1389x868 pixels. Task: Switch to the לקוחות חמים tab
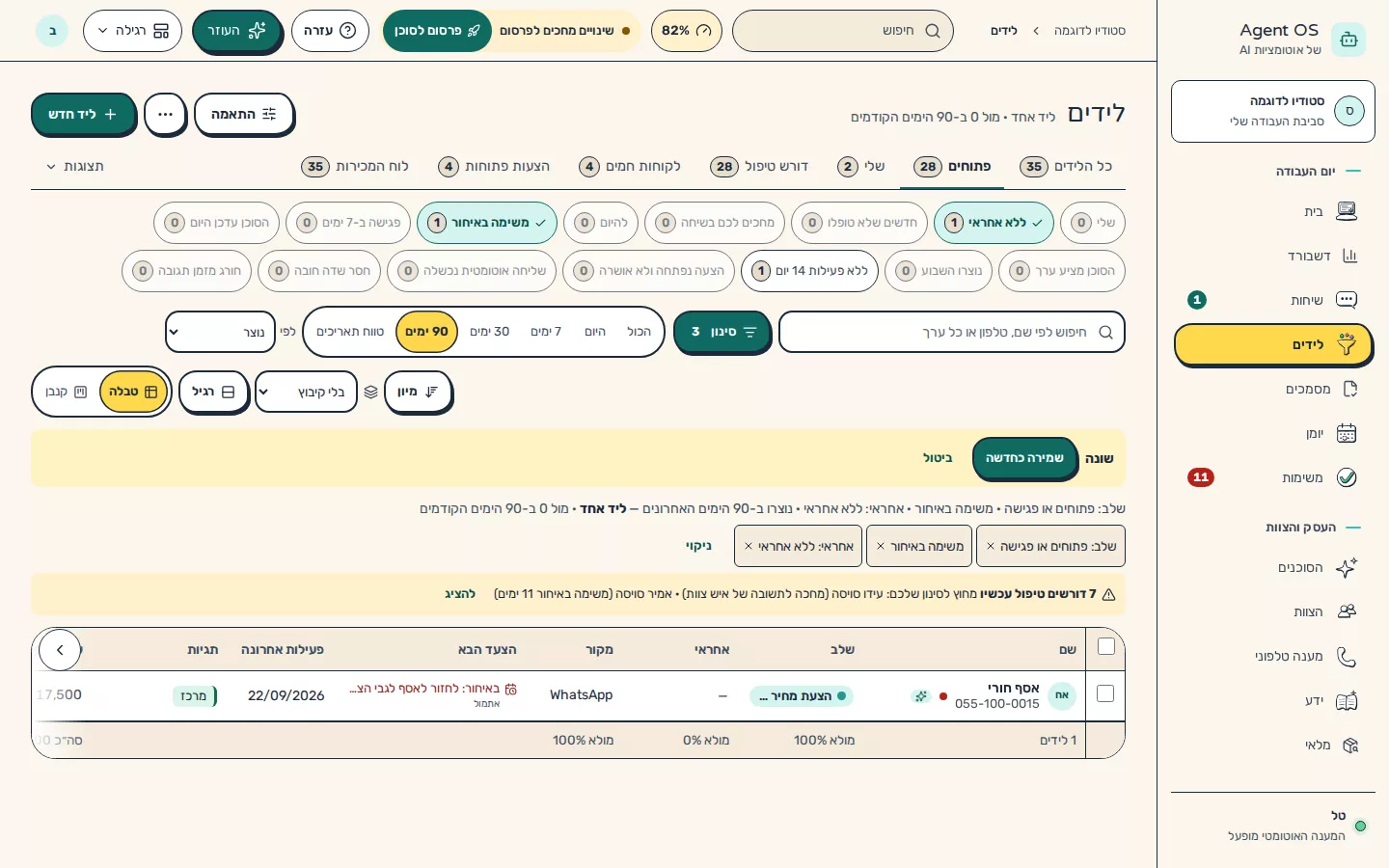pos(630,166)
